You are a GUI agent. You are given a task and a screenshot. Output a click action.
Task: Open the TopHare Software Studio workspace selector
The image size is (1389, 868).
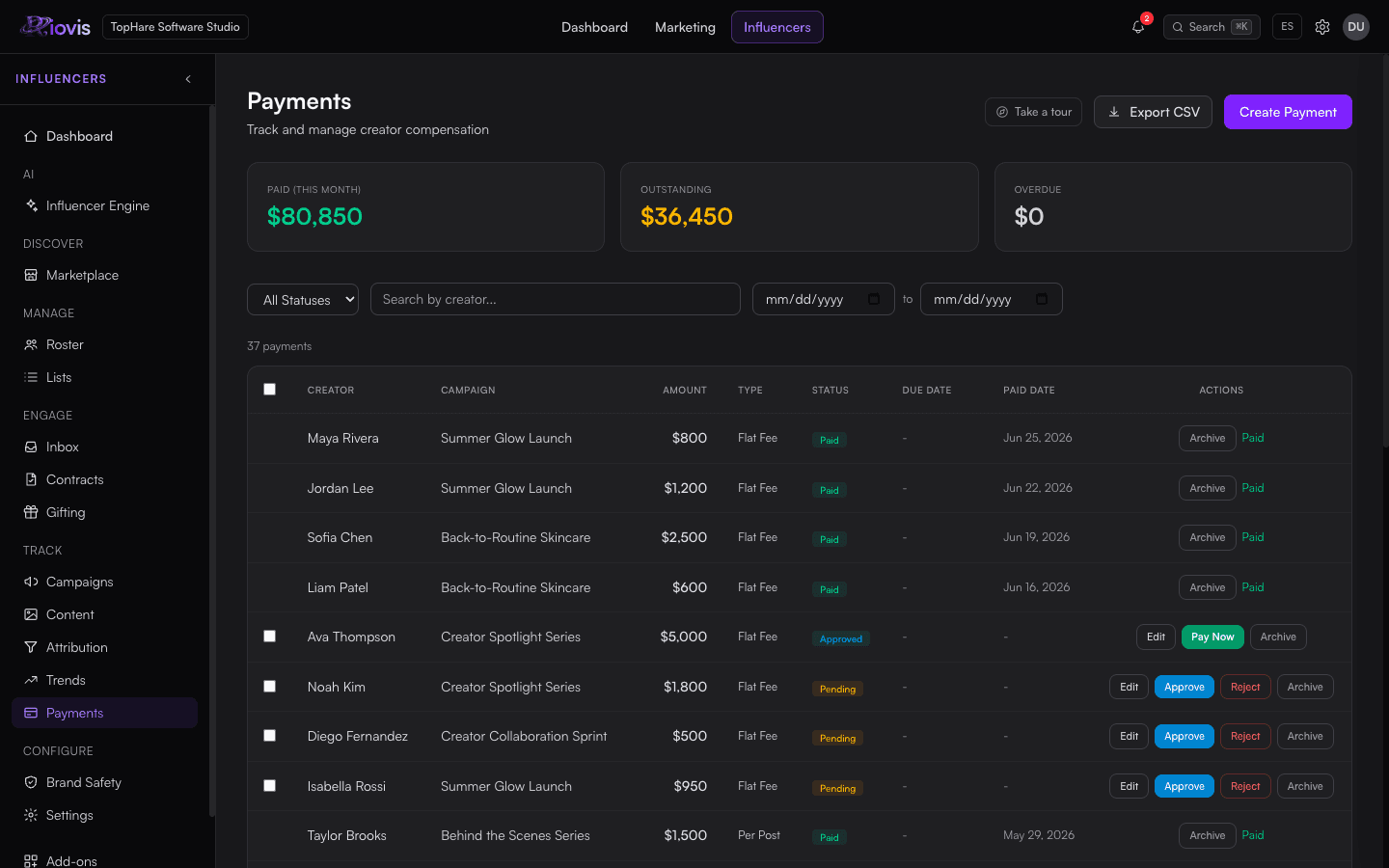coord(175,27)
